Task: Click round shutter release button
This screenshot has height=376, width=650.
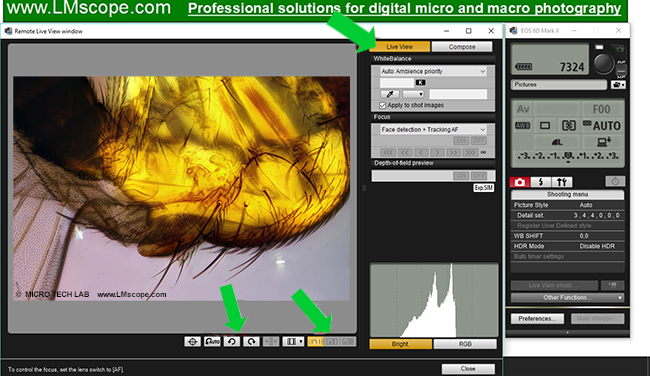Action: (603, 63)
